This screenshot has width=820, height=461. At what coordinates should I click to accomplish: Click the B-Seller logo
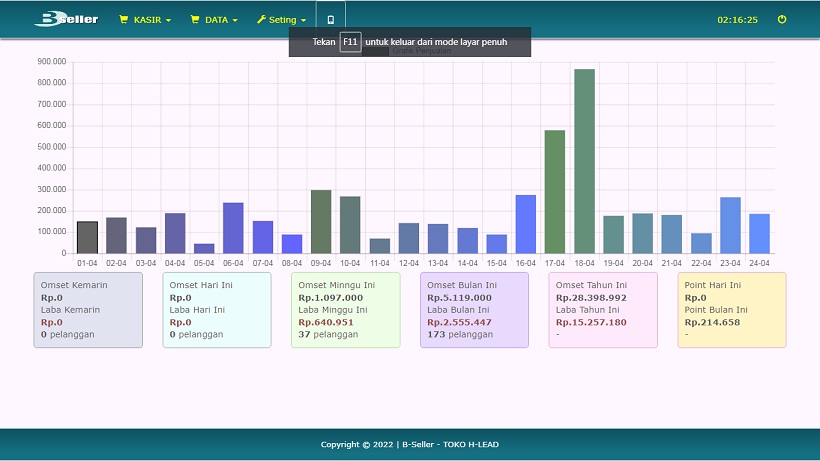click(x=66, y=19)
